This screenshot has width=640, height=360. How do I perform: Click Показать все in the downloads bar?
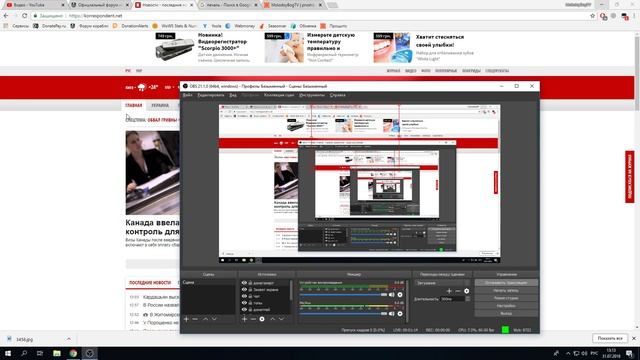pyautogui.click(x=610, y=338)
